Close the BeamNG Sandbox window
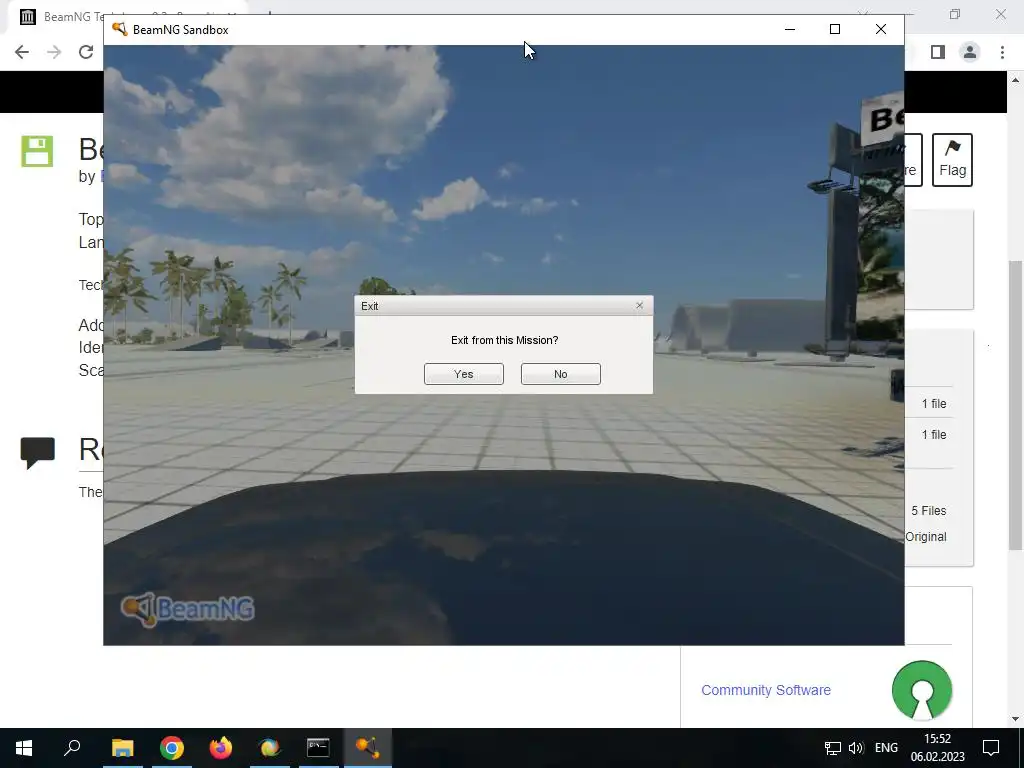The height and width of the screenshot is (768, 1024). tap(880, 29)
